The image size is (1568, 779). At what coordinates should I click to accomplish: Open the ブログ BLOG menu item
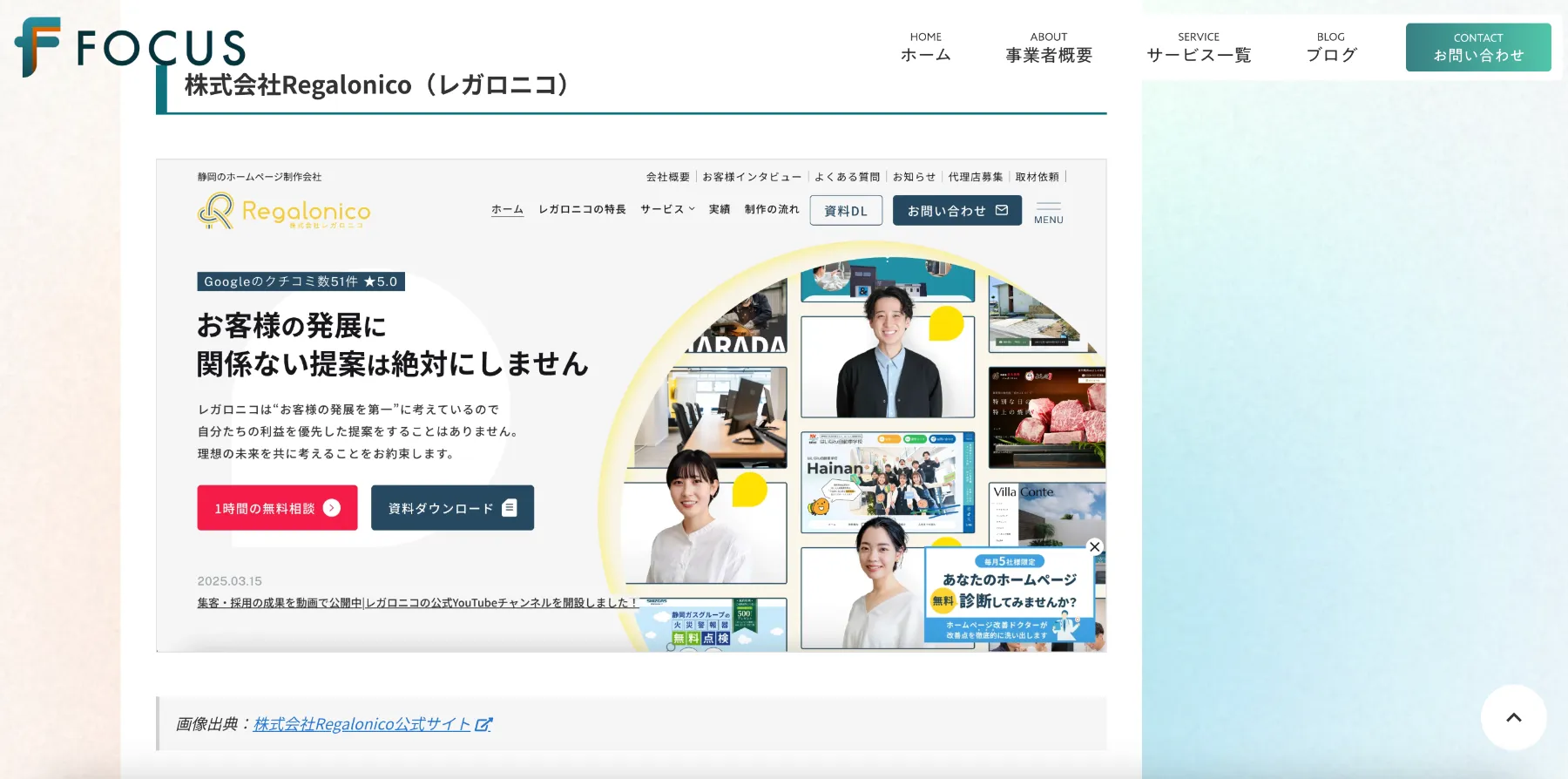point(1331,47)
